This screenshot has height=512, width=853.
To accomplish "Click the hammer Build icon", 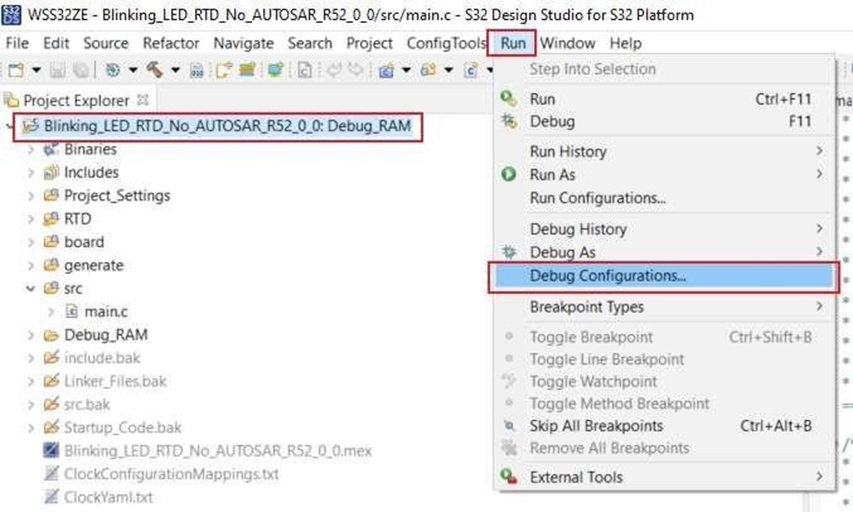I will (x=155, y=70).
